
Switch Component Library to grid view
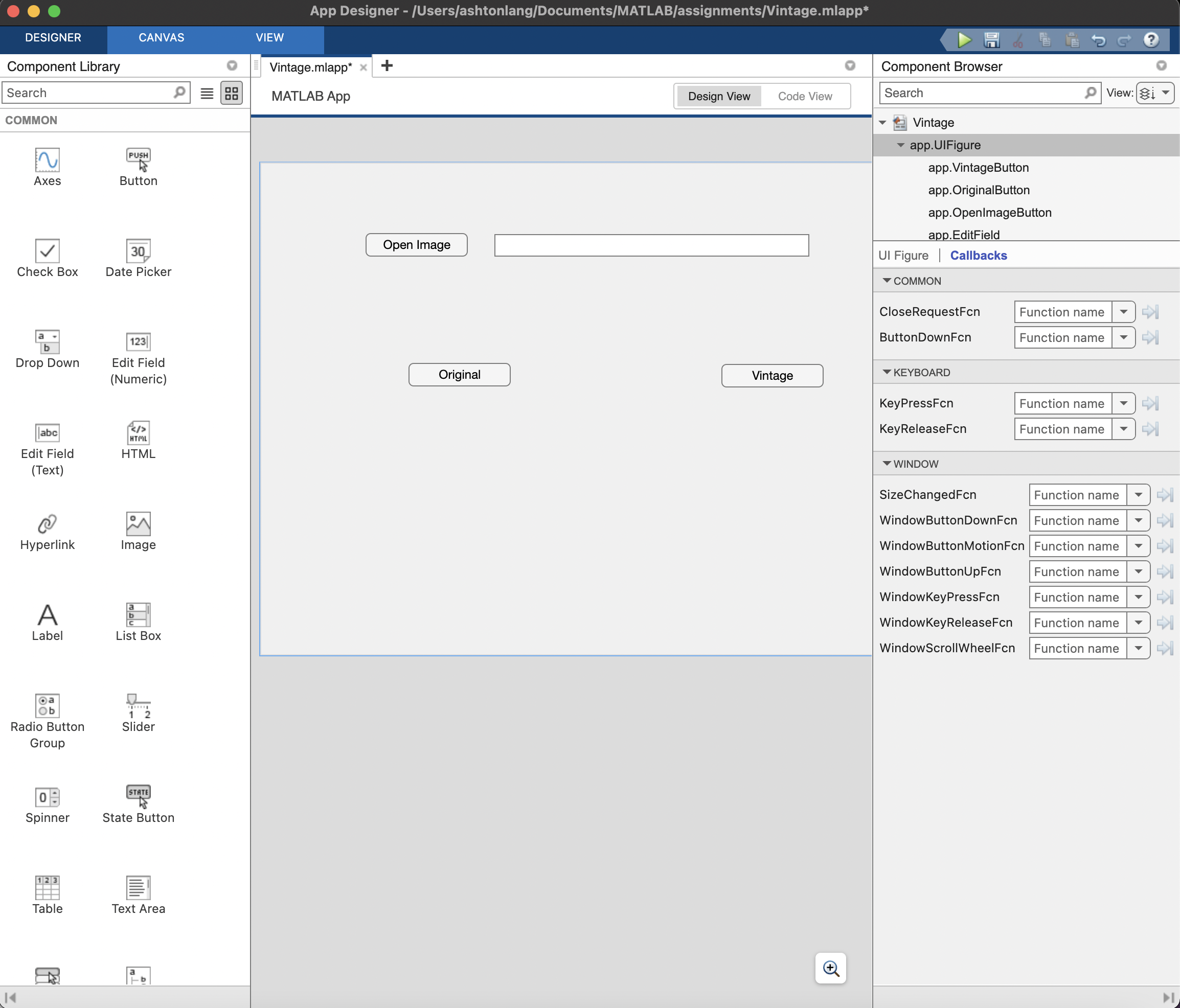(x=231, y=93)
